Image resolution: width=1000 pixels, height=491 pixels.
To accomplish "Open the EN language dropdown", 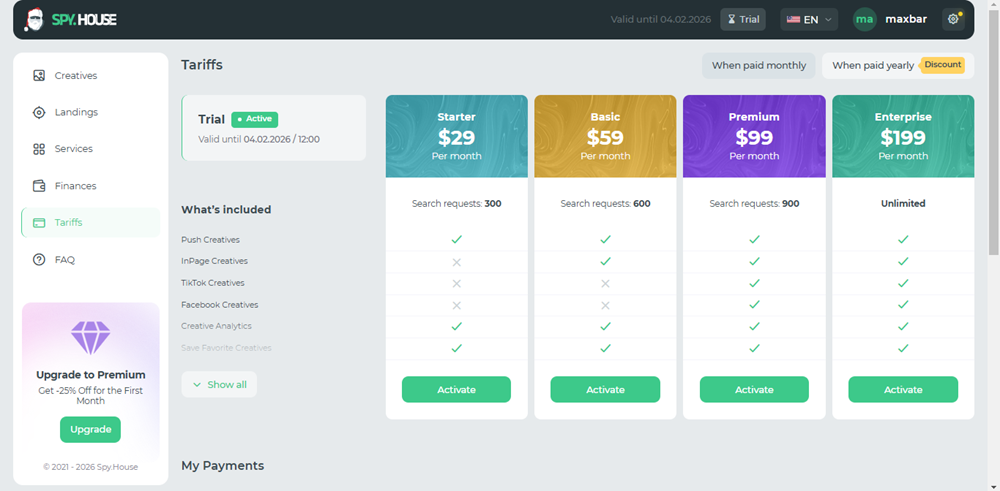I will click(x=808, y=19).
